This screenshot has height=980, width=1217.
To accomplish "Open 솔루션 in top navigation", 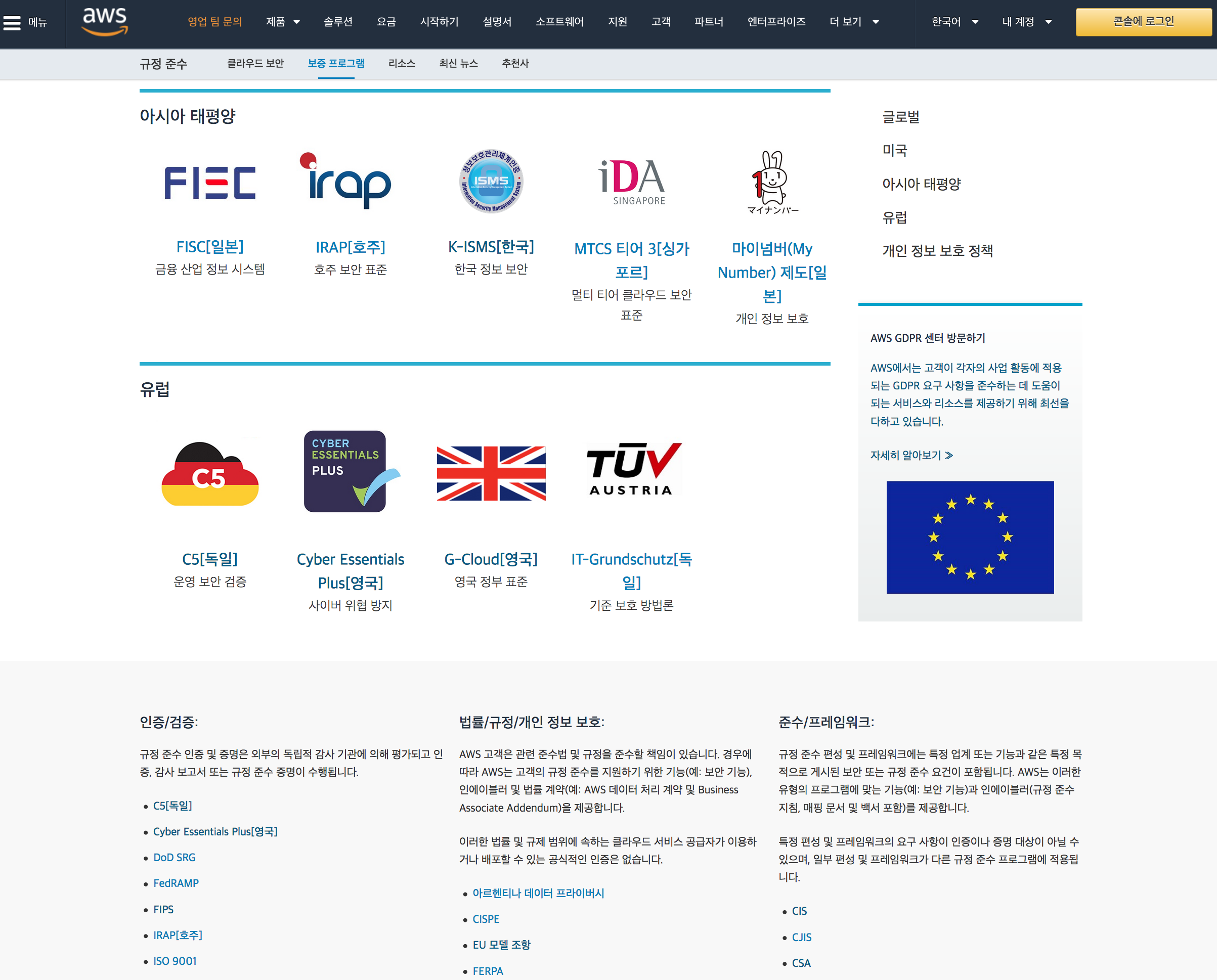I will pyautogui.click(x=338, y=22).
